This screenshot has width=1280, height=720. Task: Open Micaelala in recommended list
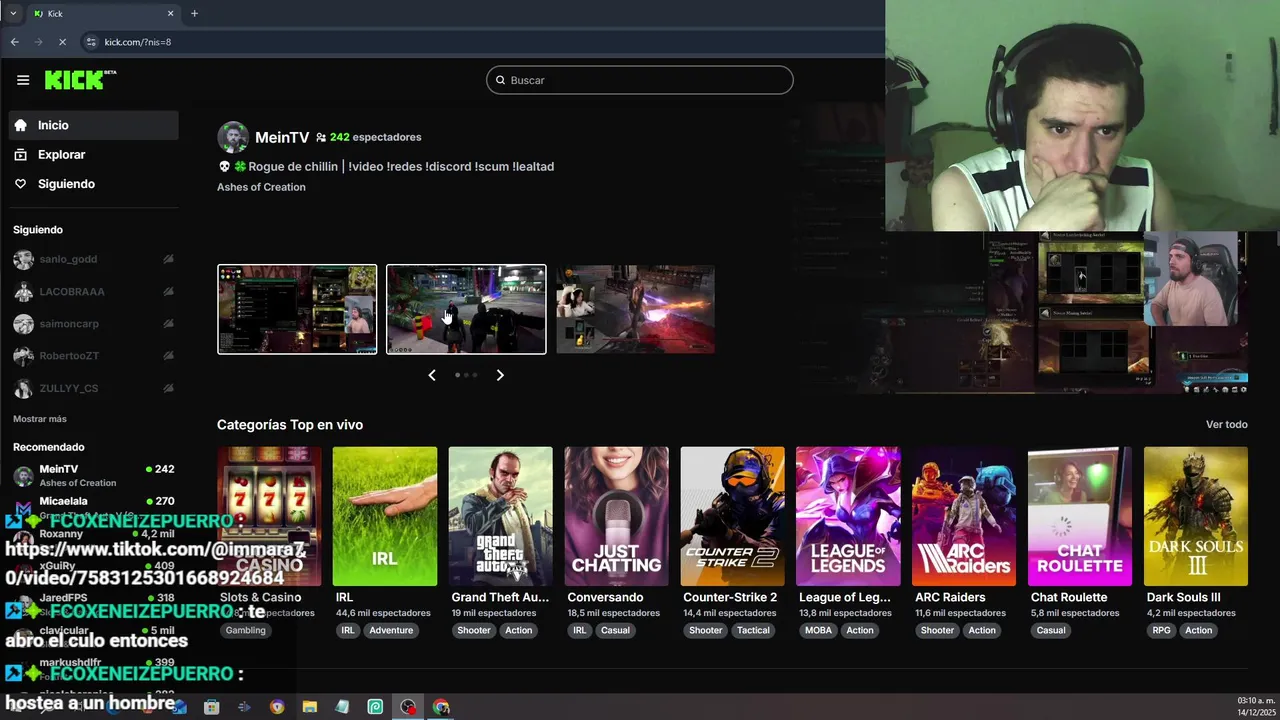point(94,507)
